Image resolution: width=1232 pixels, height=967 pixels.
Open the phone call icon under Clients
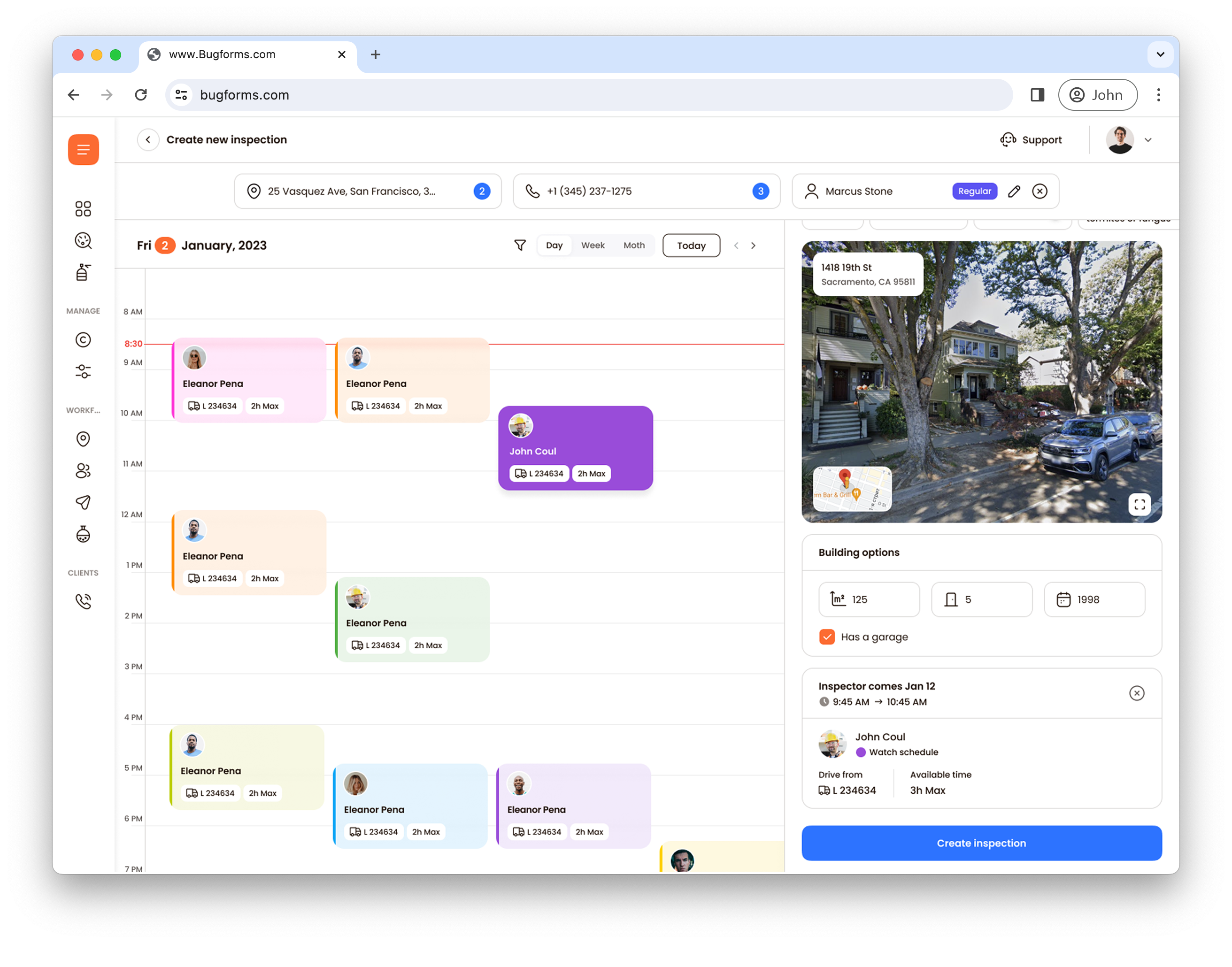tap(83, 601)
